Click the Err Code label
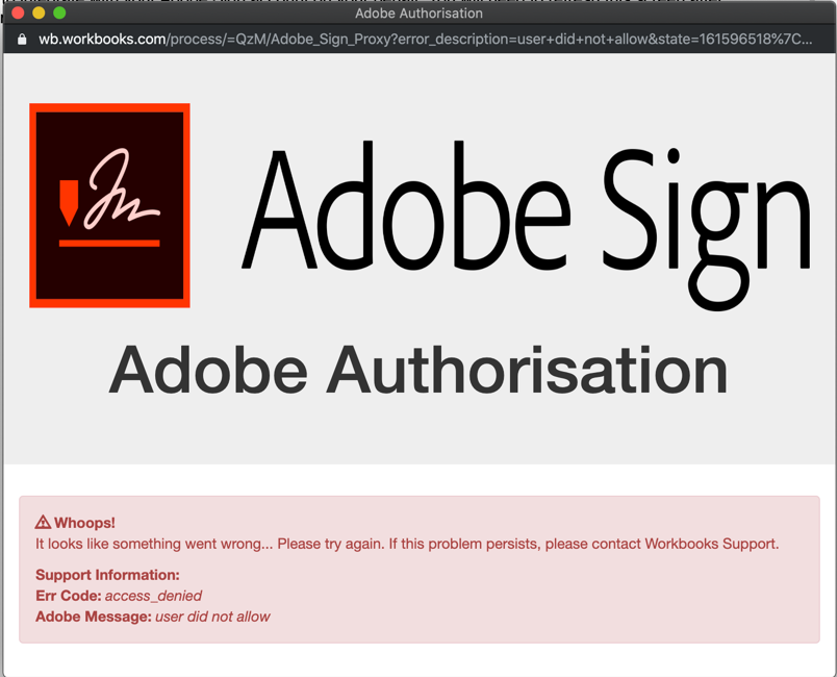 point(68,596)
